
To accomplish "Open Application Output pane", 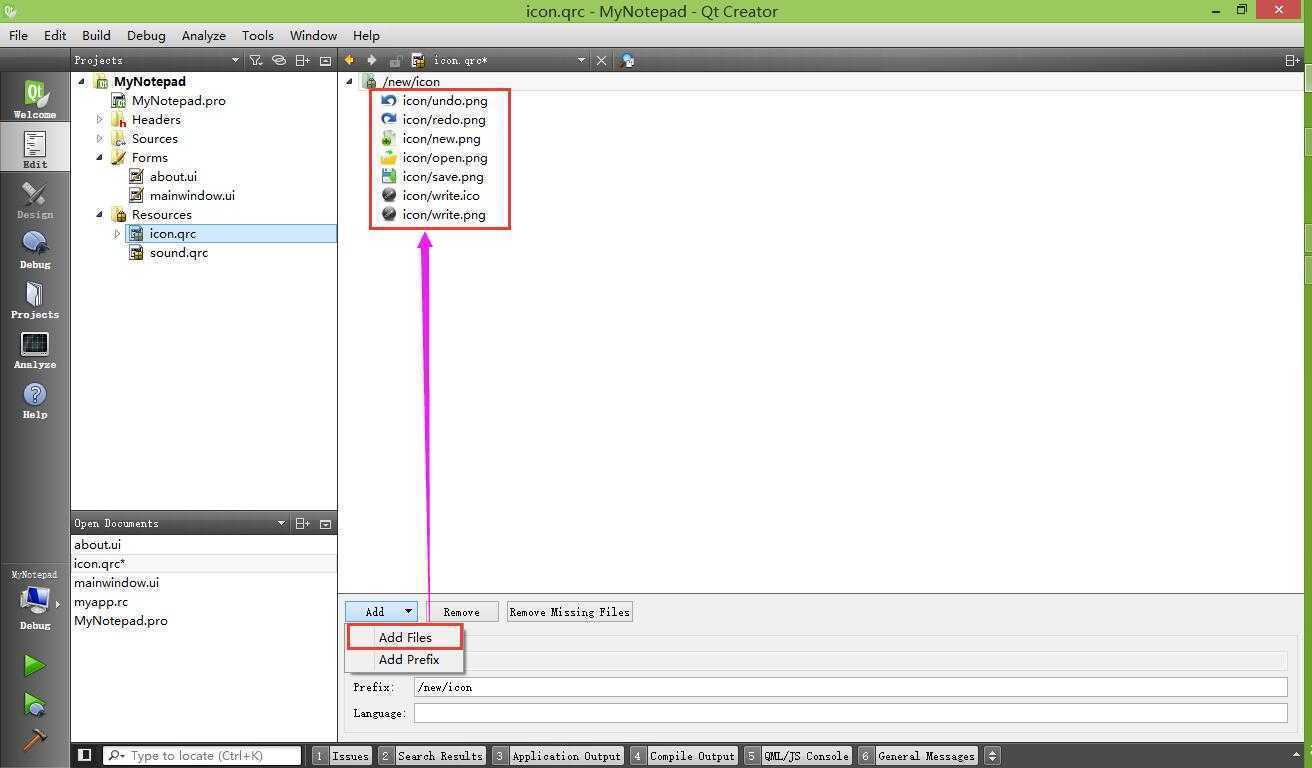I will [x=558, y=756].
